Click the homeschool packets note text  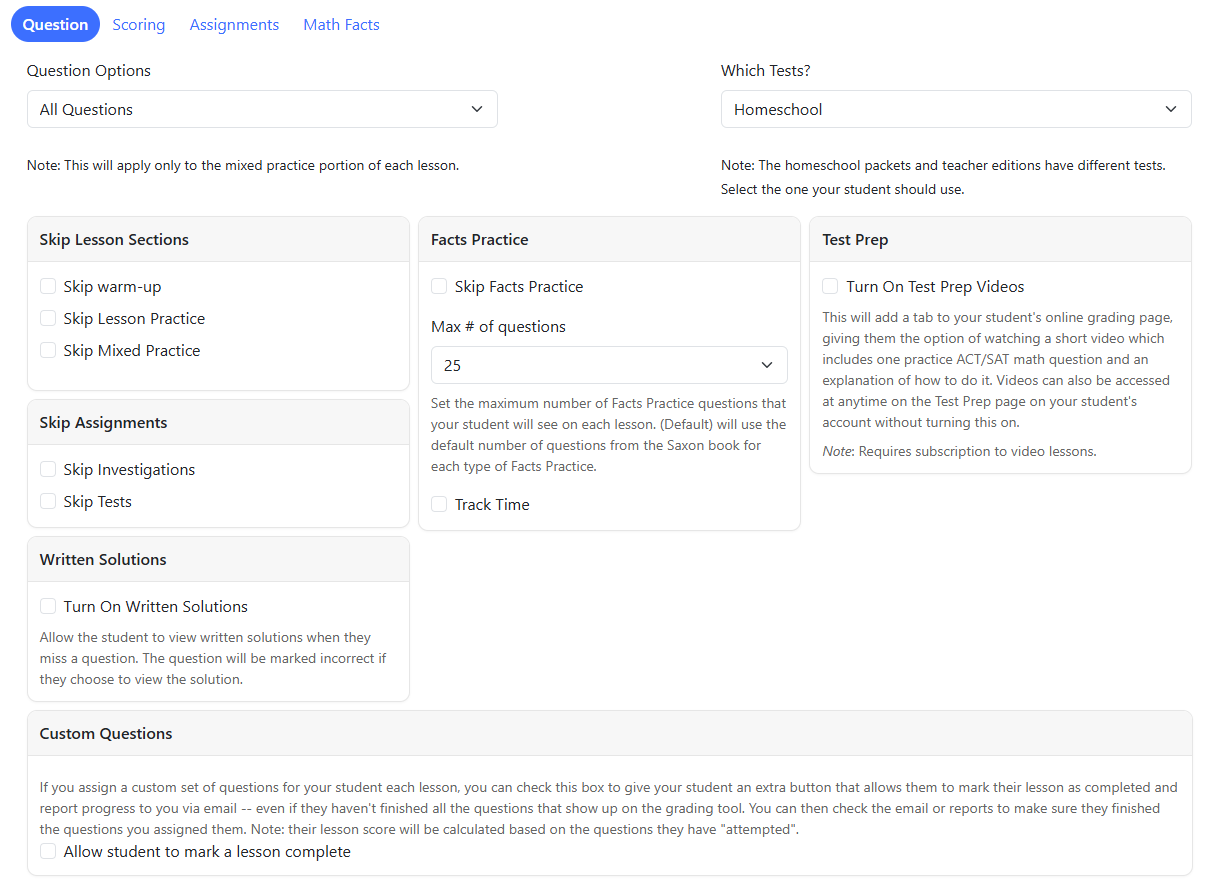coord(943,177)
